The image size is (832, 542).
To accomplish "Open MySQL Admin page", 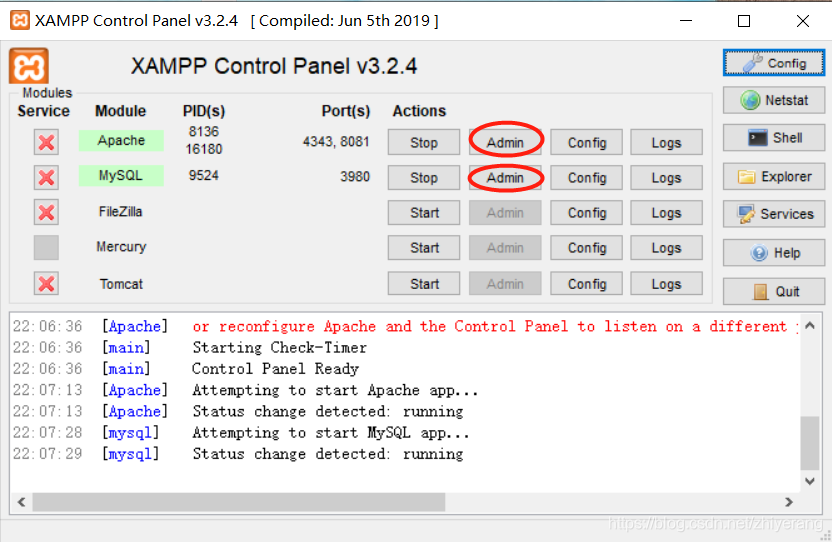I will (x=505, y=177).
